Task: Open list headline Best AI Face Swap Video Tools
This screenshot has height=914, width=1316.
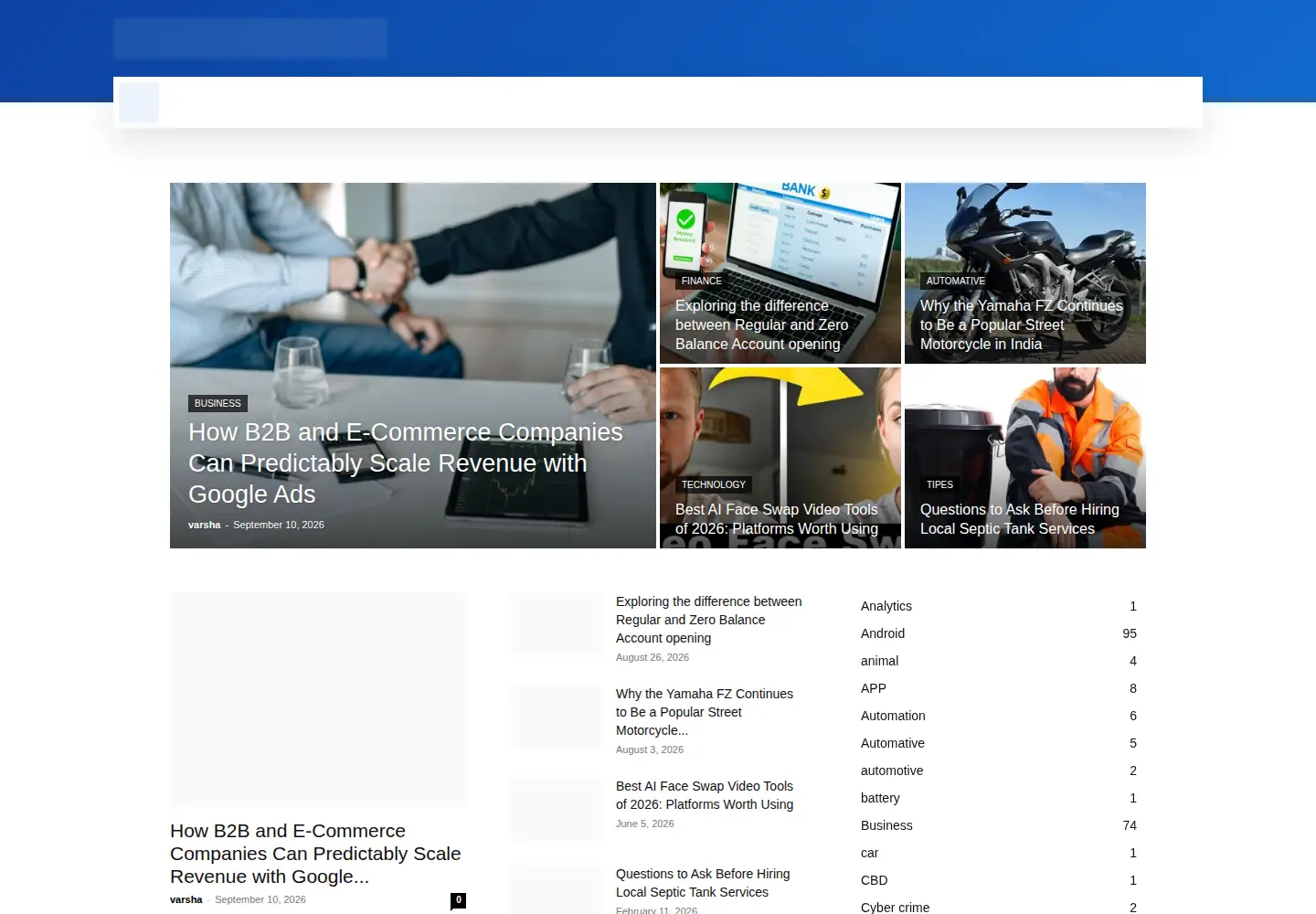Action: (704, 795)
